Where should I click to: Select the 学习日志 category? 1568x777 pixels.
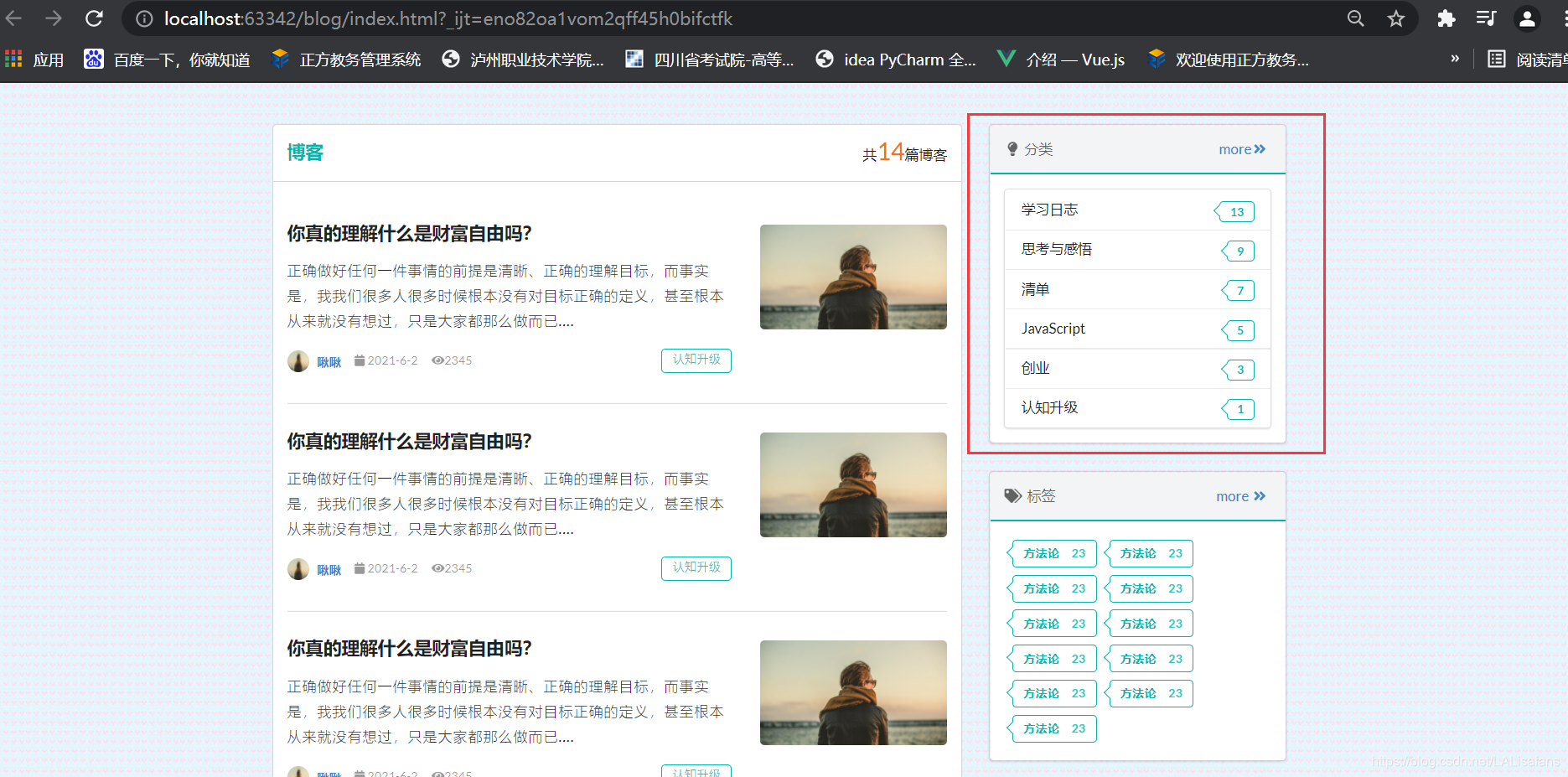(1137, 210)
